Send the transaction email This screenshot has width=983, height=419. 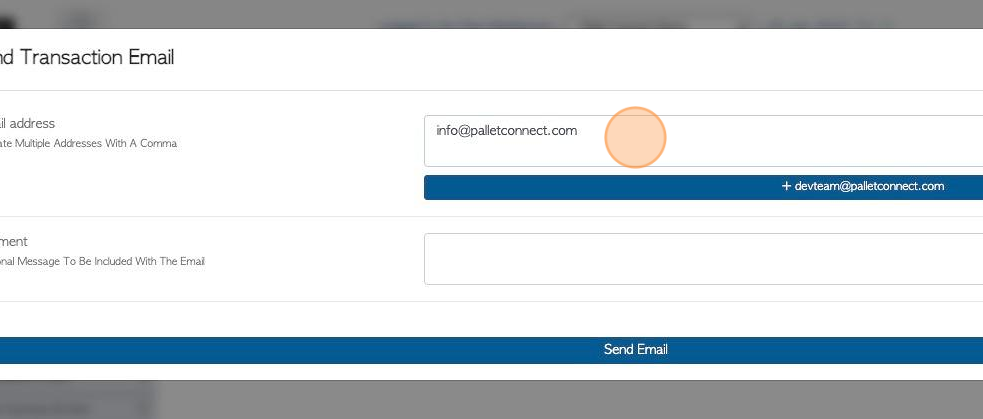492,350
